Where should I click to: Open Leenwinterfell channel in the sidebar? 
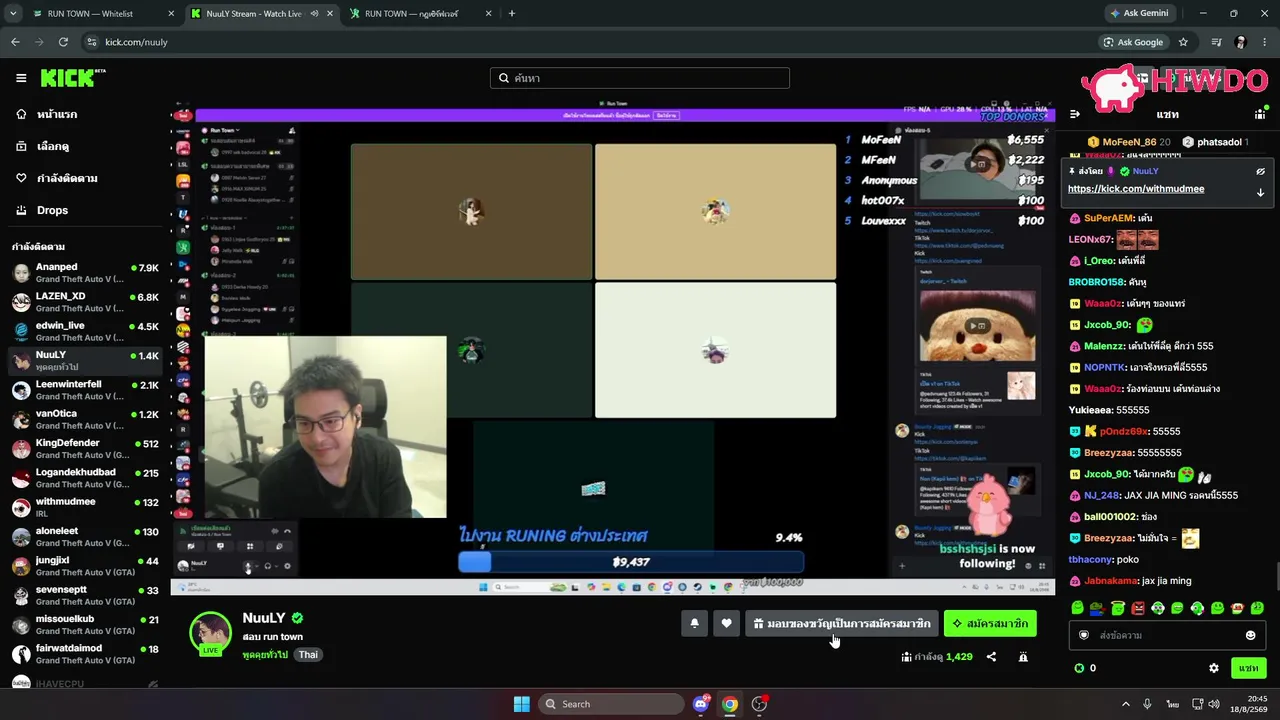pos(85,390)
